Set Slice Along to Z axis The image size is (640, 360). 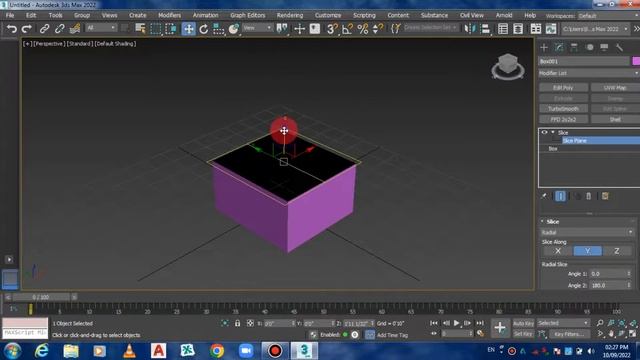[617, 251]
